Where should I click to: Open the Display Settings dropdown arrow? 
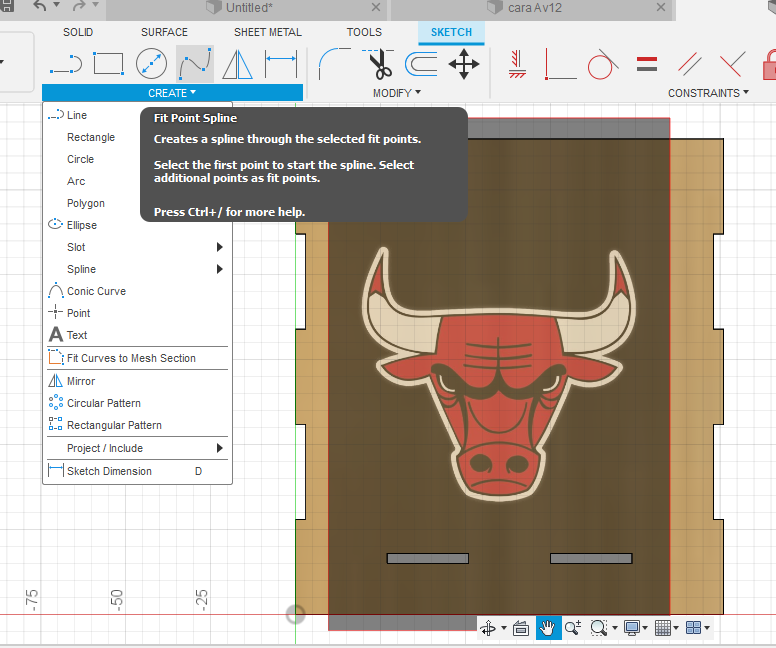[645, 628]
